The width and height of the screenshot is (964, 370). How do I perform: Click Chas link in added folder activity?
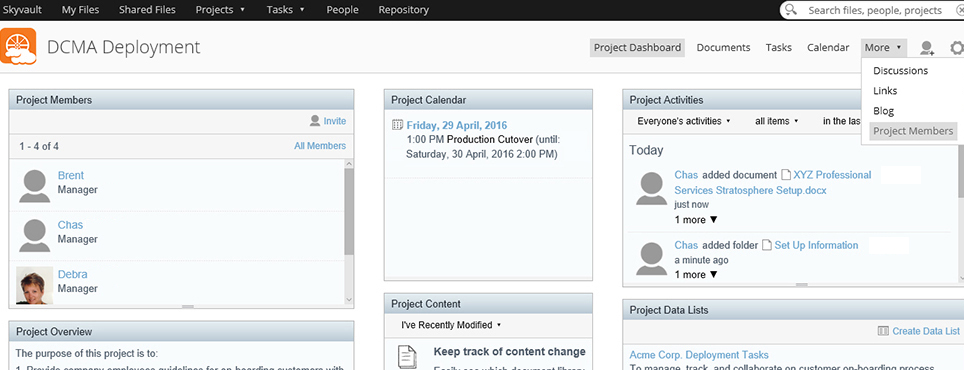pyautogui.click(x=686, y=245)
